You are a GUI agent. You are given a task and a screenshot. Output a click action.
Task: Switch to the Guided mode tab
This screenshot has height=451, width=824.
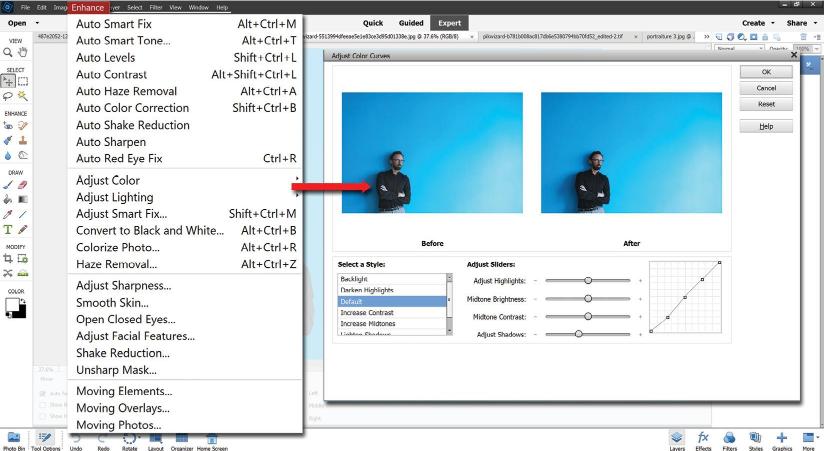pos(411,23)
